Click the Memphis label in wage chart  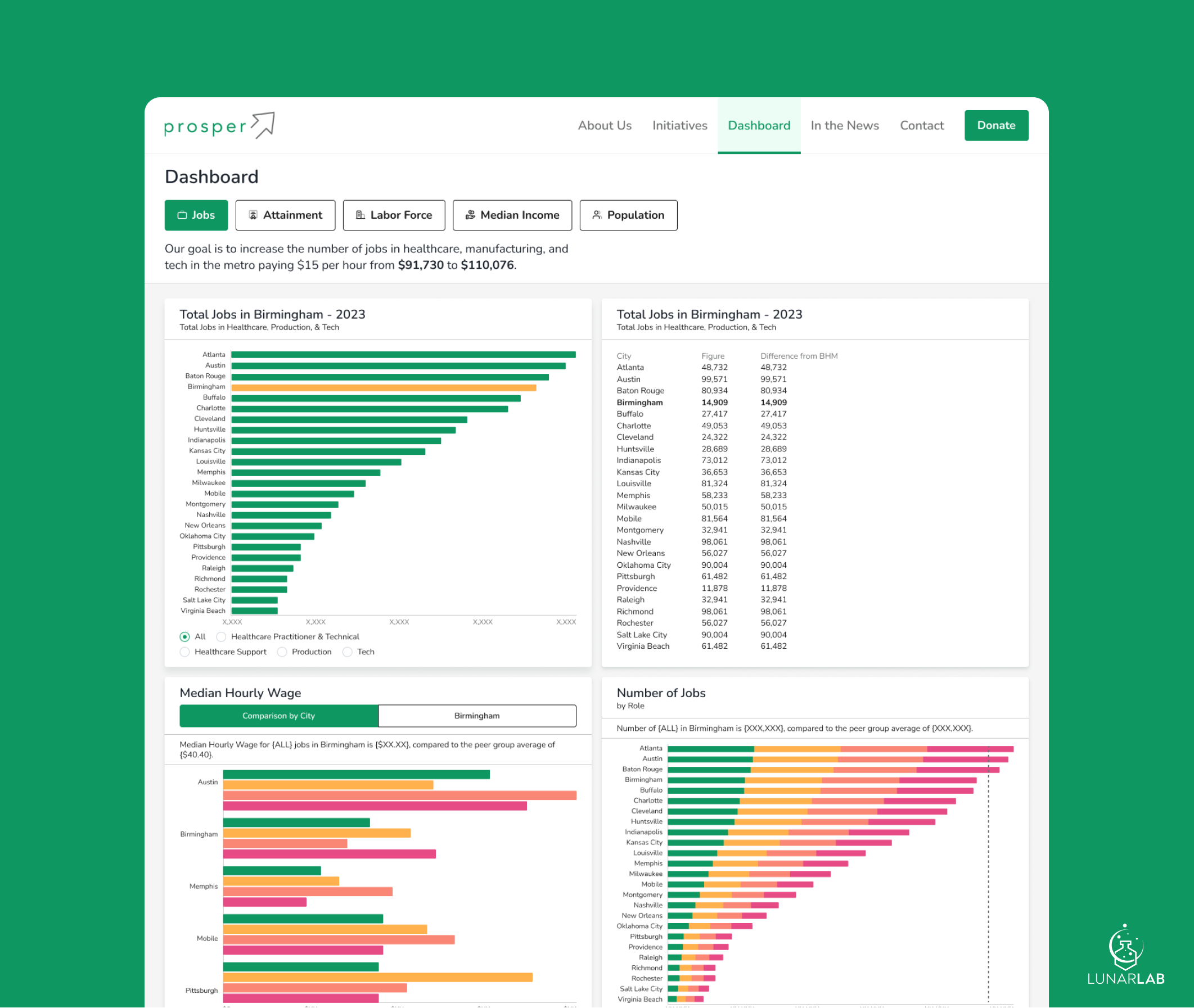(x=204, y=886)
